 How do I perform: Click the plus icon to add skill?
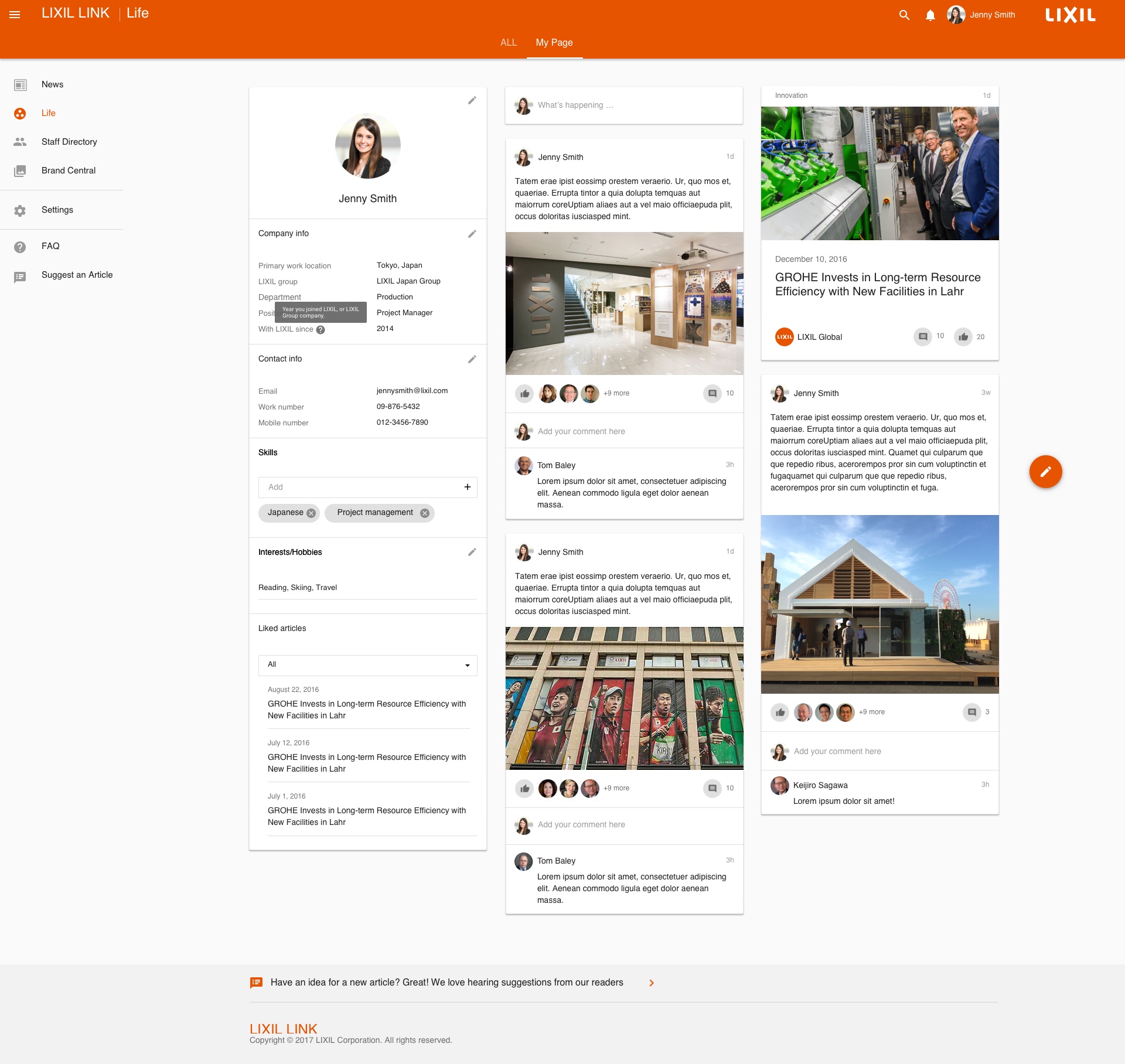(x=467, y=487)
